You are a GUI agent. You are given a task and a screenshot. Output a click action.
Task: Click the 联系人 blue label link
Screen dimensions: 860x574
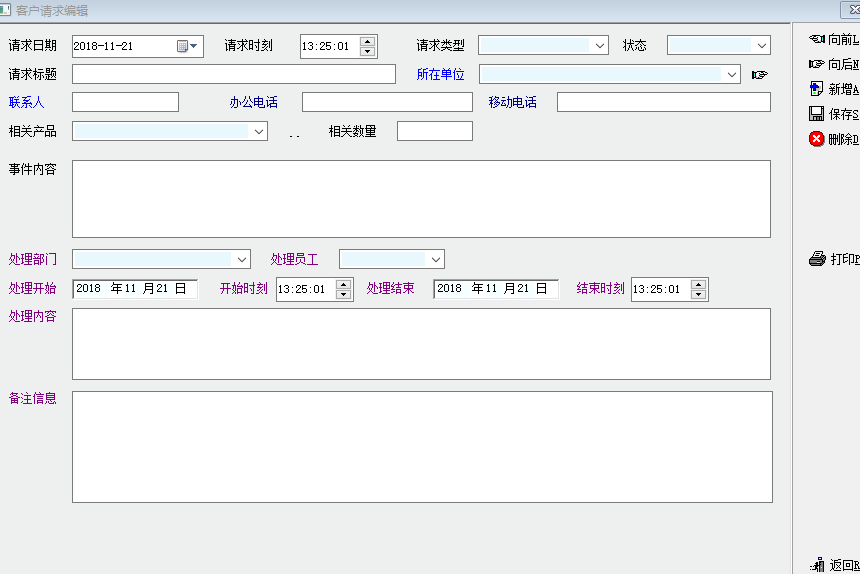click(27, 102)
